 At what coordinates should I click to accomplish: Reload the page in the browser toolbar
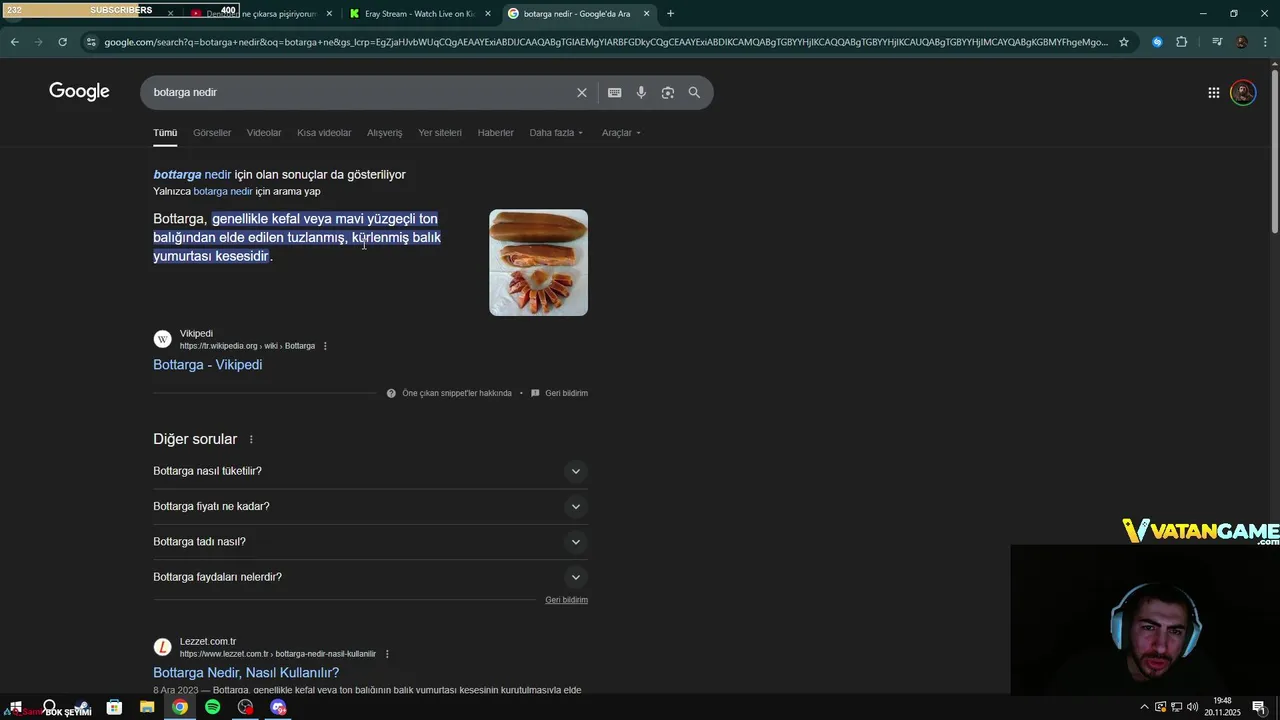pos(62,42)
